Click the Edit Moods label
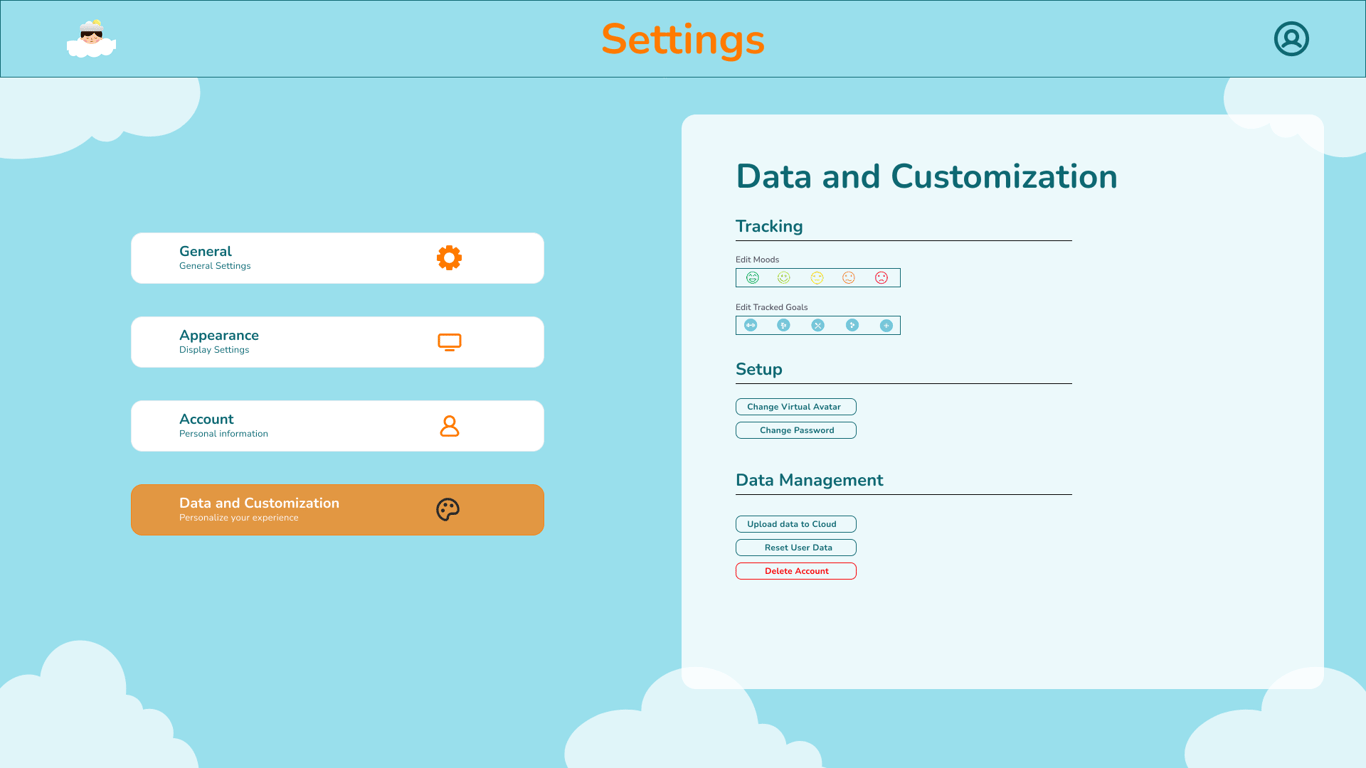Screen dimensions: 1366x768 point(757,260)
